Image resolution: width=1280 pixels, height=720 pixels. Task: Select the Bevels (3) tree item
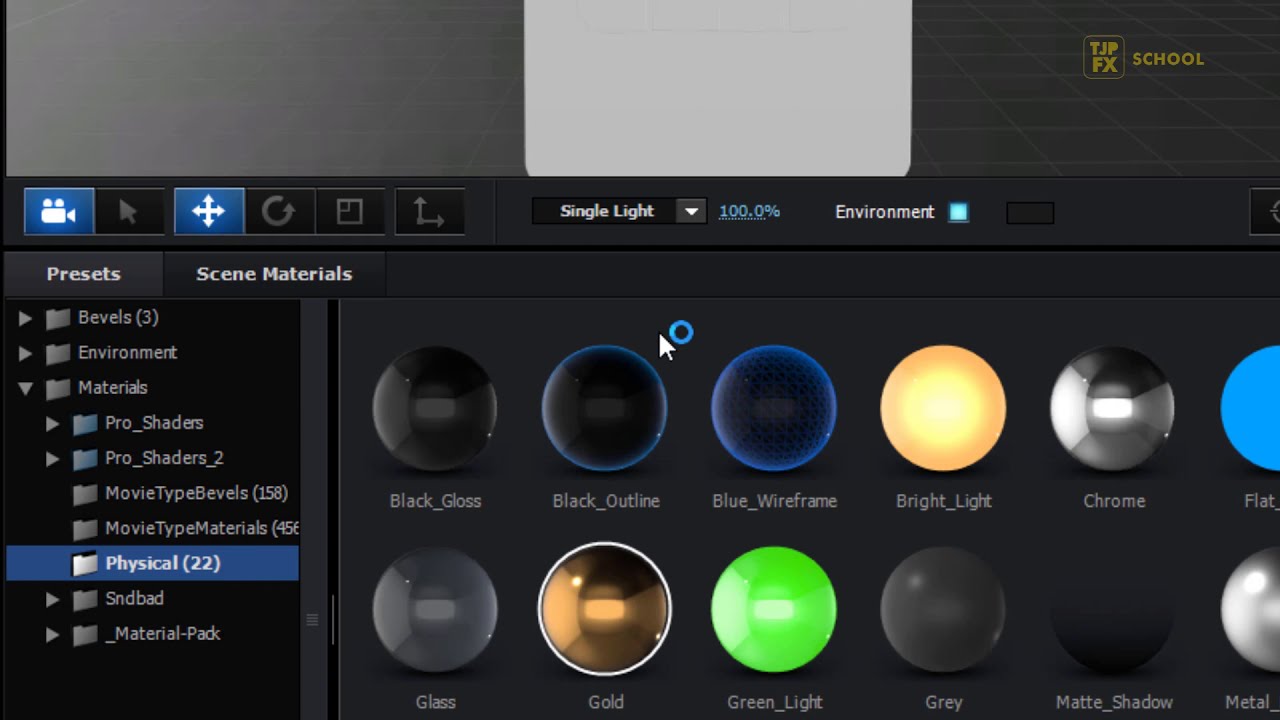tap(118, 317)
